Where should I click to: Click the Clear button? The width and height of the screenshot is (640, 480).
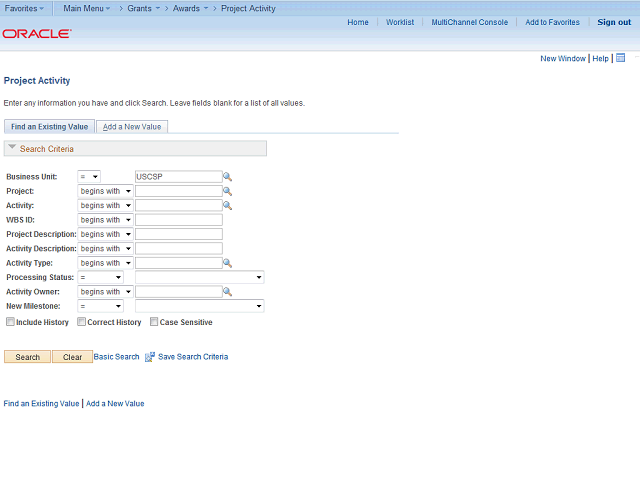tap(72, 357)
